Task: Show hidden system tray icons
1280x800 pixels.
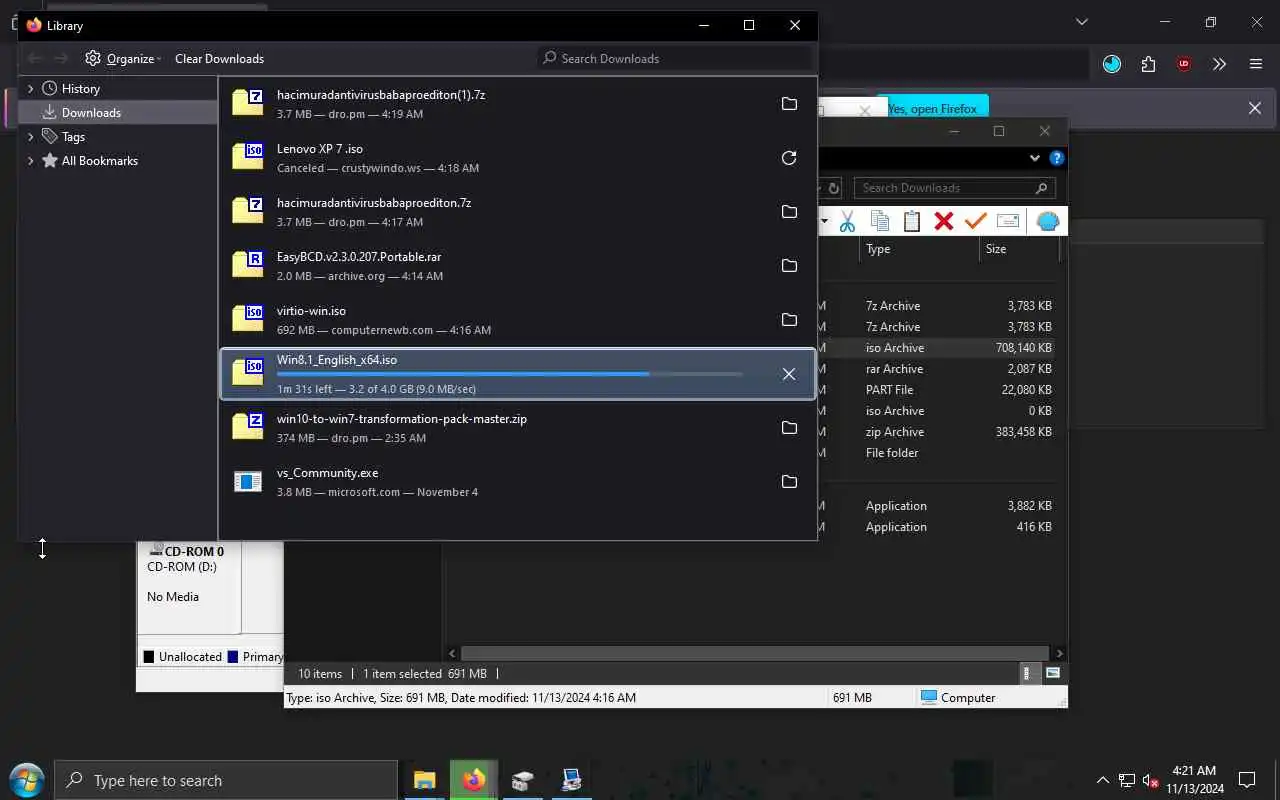Action: click(x=1103, y=780)
